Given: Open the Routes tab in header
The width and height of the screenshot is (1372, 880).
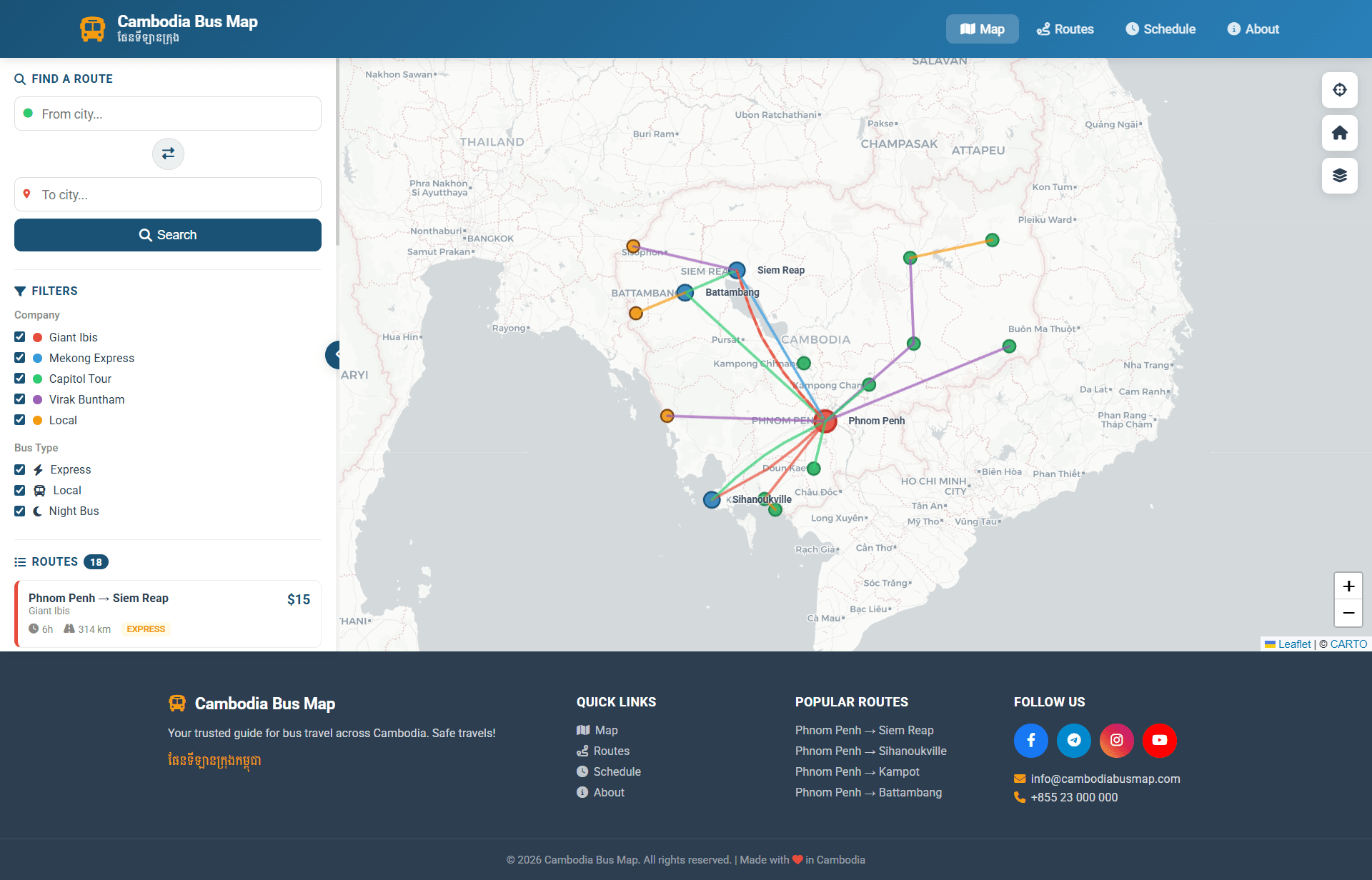Looking at the screenshot, I should point(1065,29).
